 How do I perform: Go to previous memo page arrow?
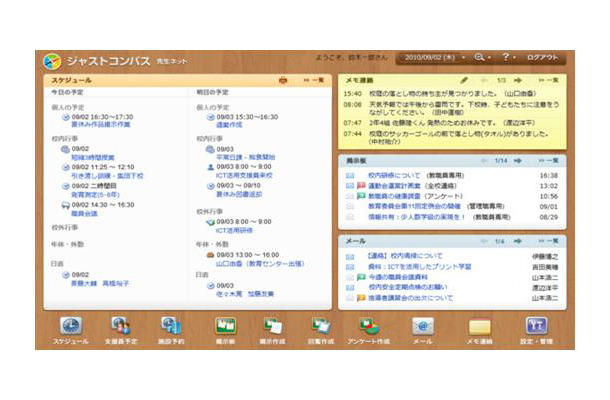[x=484, y=80]
